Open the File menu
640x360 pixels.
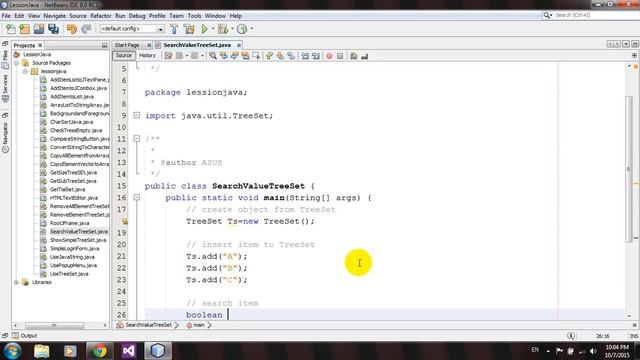[x=6, y=16]
